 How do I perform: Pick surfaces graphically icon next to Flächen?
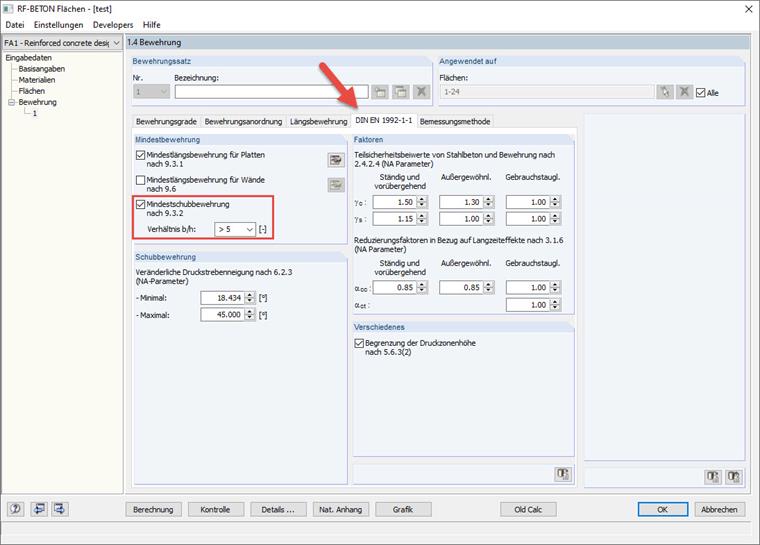coord(665,91)
